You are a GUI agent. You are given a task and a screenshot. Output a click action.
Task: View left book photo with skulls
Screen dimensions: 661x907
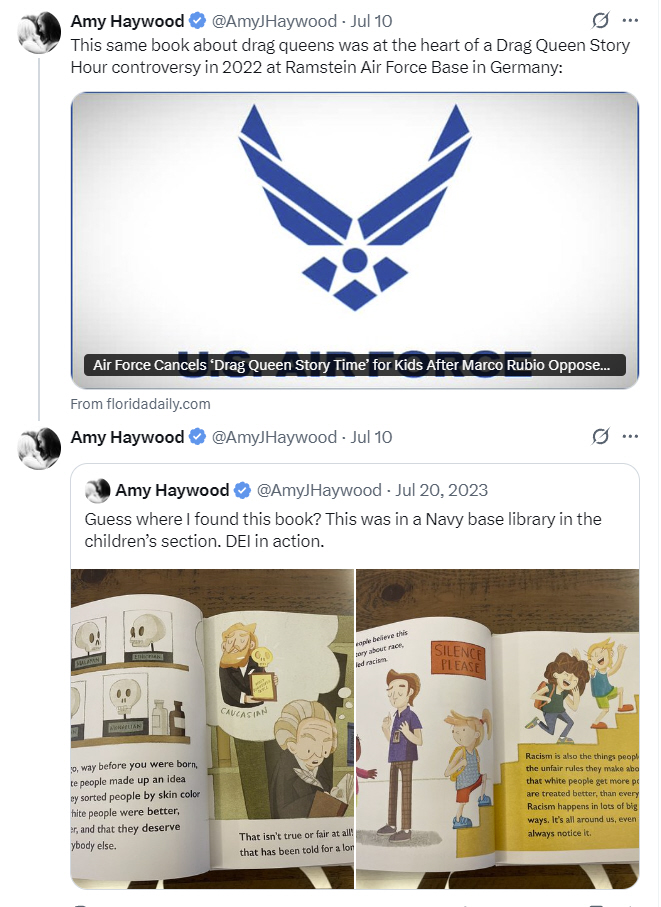pos(212,729)
